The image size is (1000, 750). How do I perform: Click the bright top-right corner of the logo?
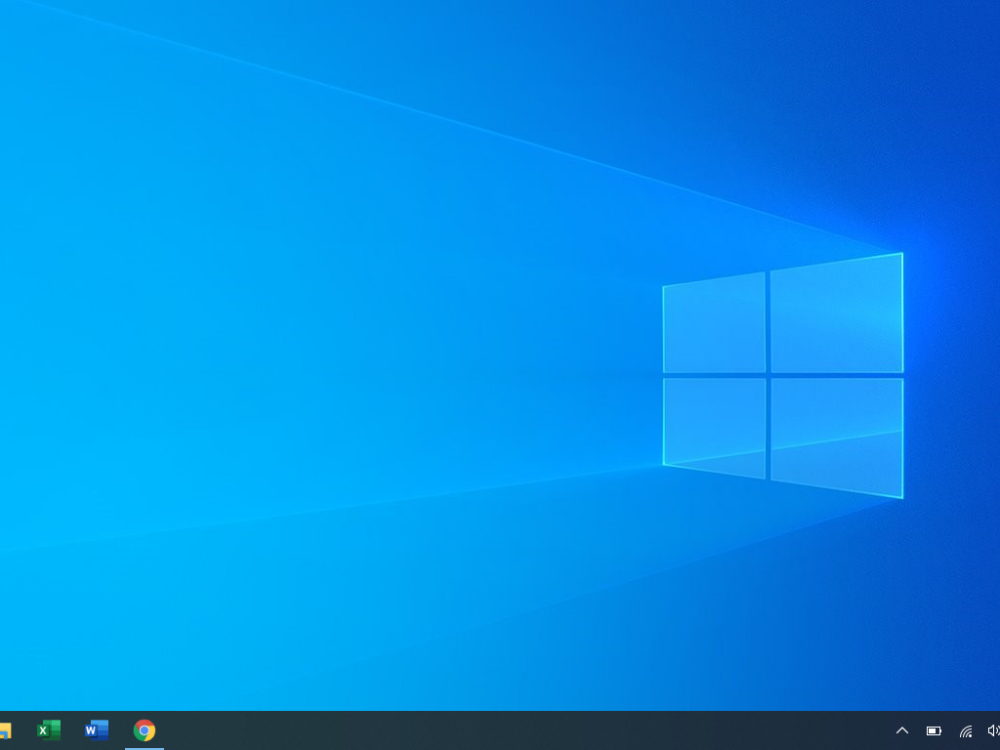(x=900, y=256)
